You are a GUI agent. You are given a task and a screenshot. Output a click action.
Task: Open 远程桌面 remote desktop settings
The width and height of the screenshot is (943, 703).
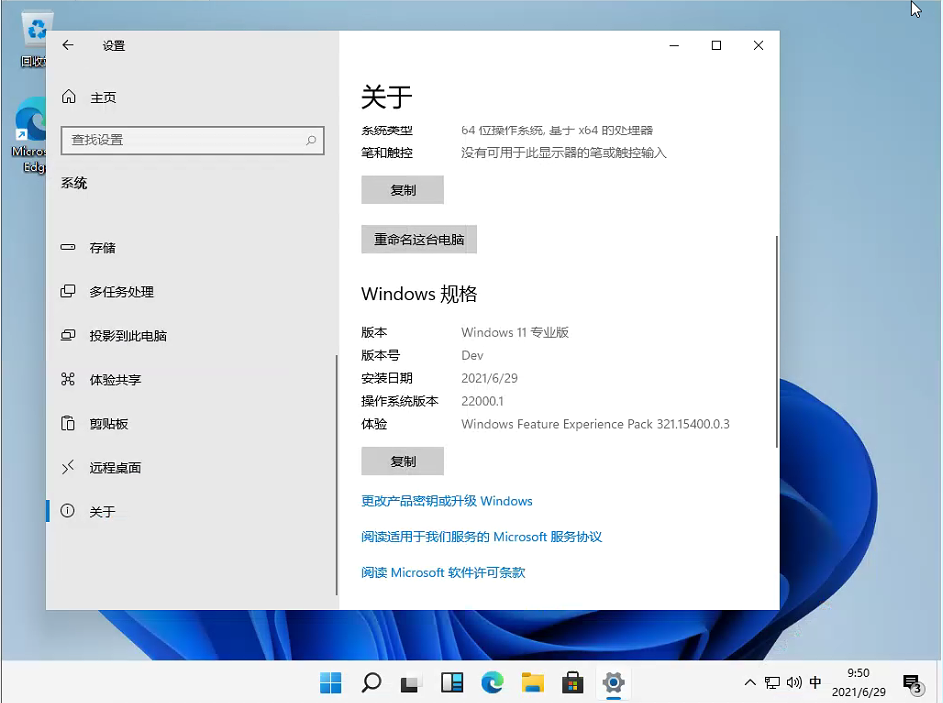115,467
